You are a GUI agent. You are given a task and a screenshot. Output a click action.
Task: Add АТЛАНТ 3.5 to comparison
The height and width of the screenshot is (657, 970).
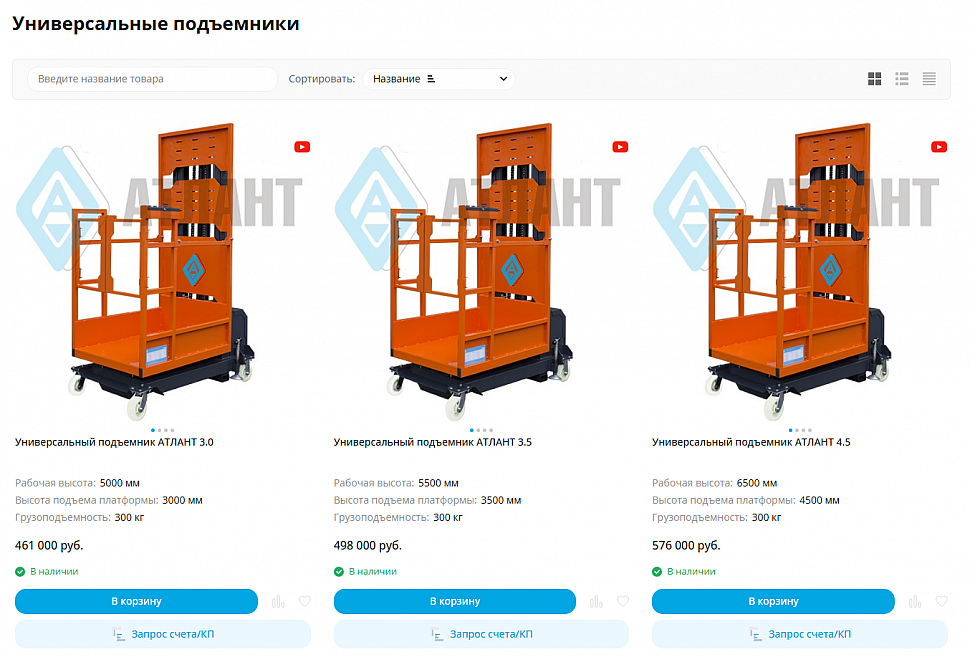[x=596, y=601]
